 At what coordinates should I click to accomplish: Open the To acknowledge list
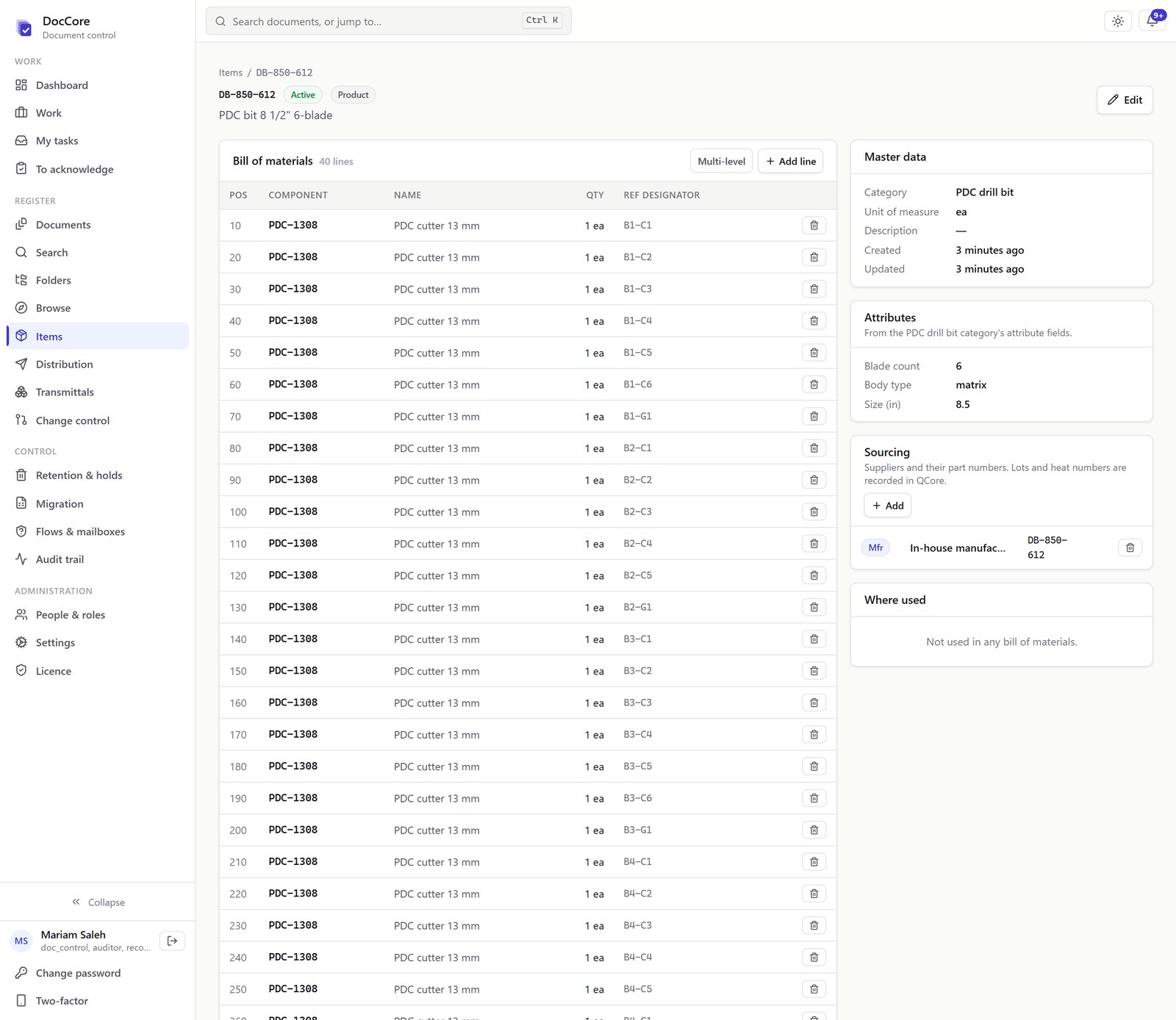[97, 169]
